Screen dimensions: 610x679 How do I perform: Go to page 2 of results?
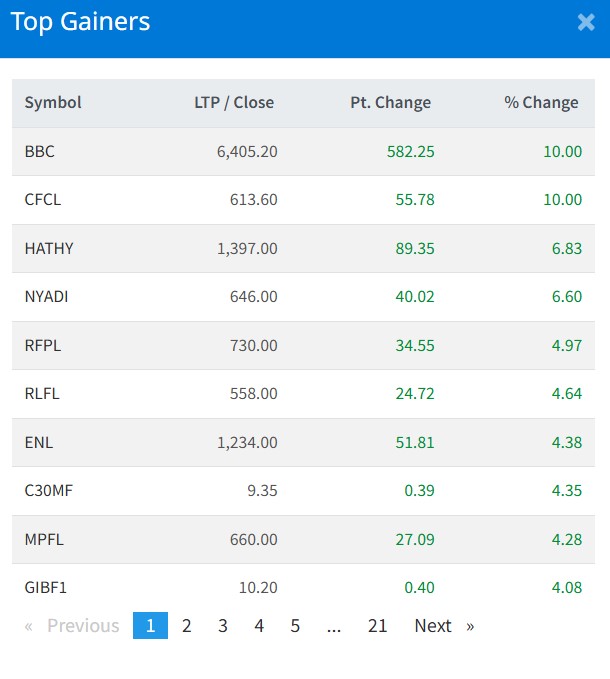pos(186,626)
